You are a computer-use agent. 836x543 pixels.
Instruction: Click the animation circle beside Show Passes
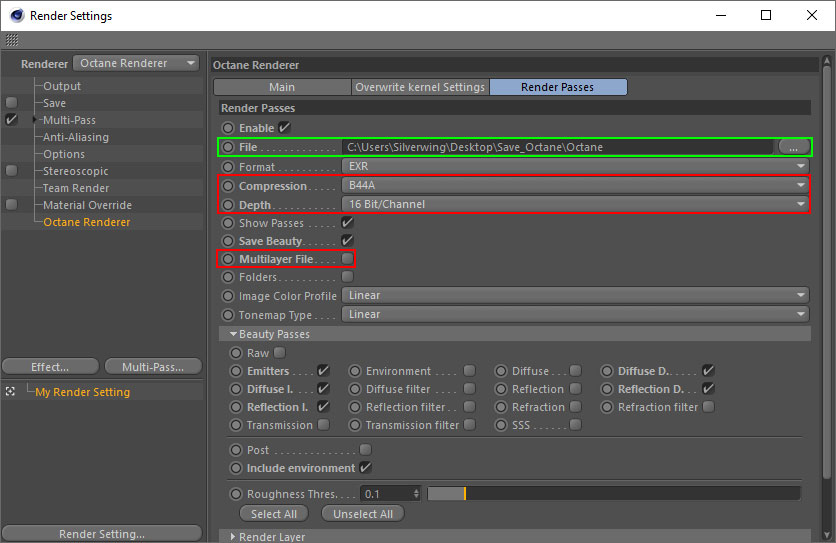tap(228, 223)
